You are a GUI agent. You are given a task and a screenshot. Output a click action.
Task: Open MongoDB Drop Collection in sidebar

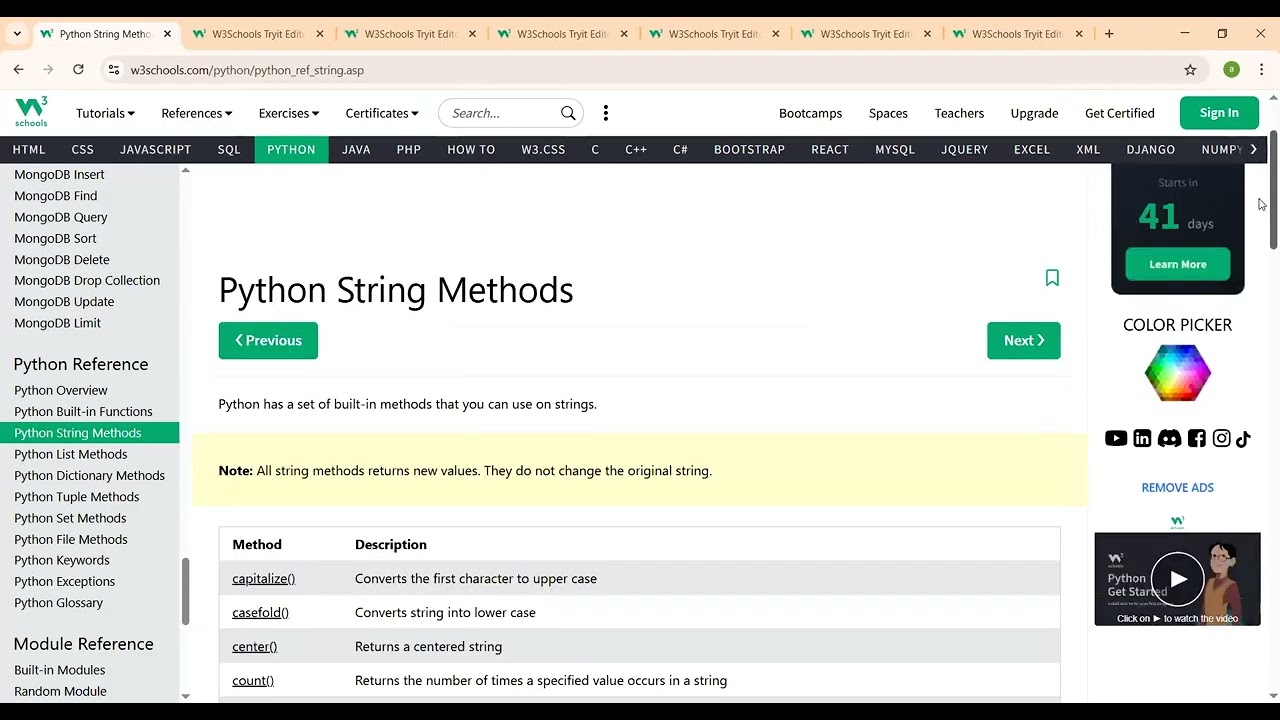click(87, 281)
